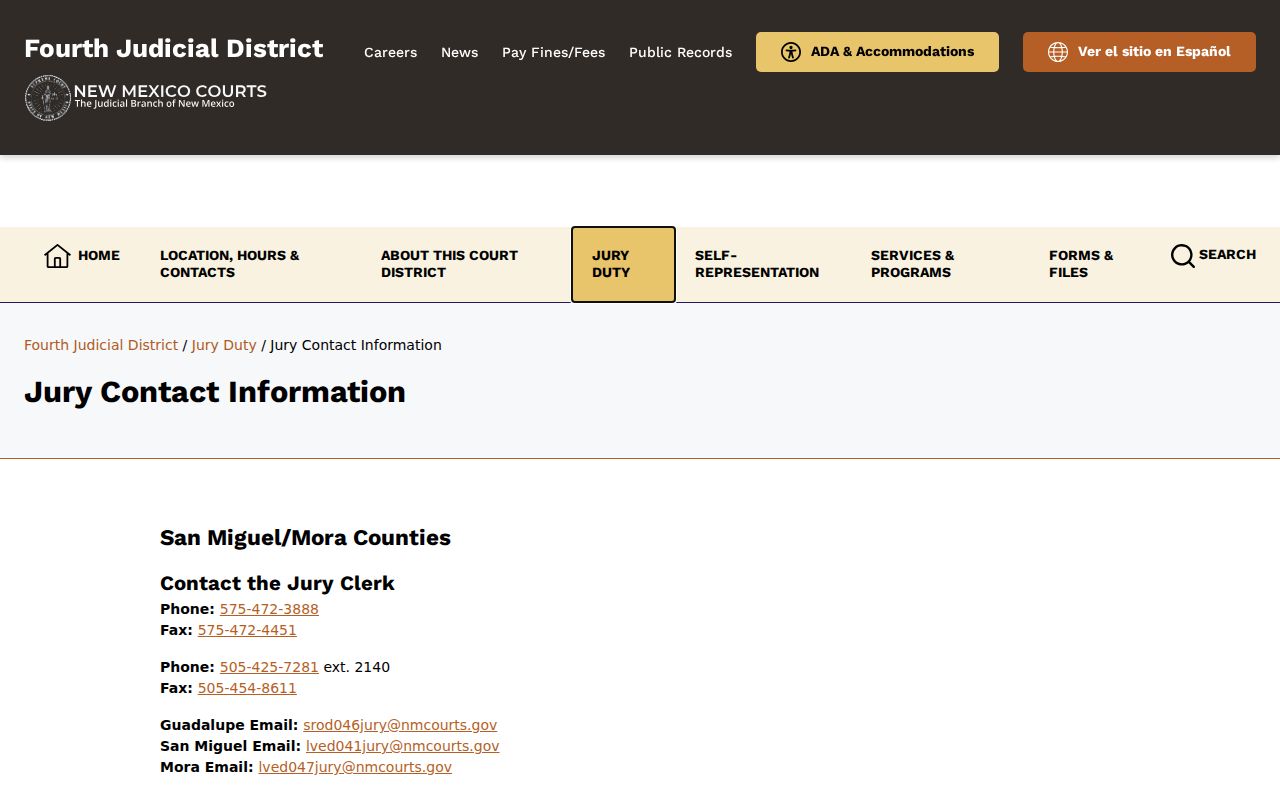
Task: Click the New Mexico Courts seal logo
Action: [x=47, y=98]
